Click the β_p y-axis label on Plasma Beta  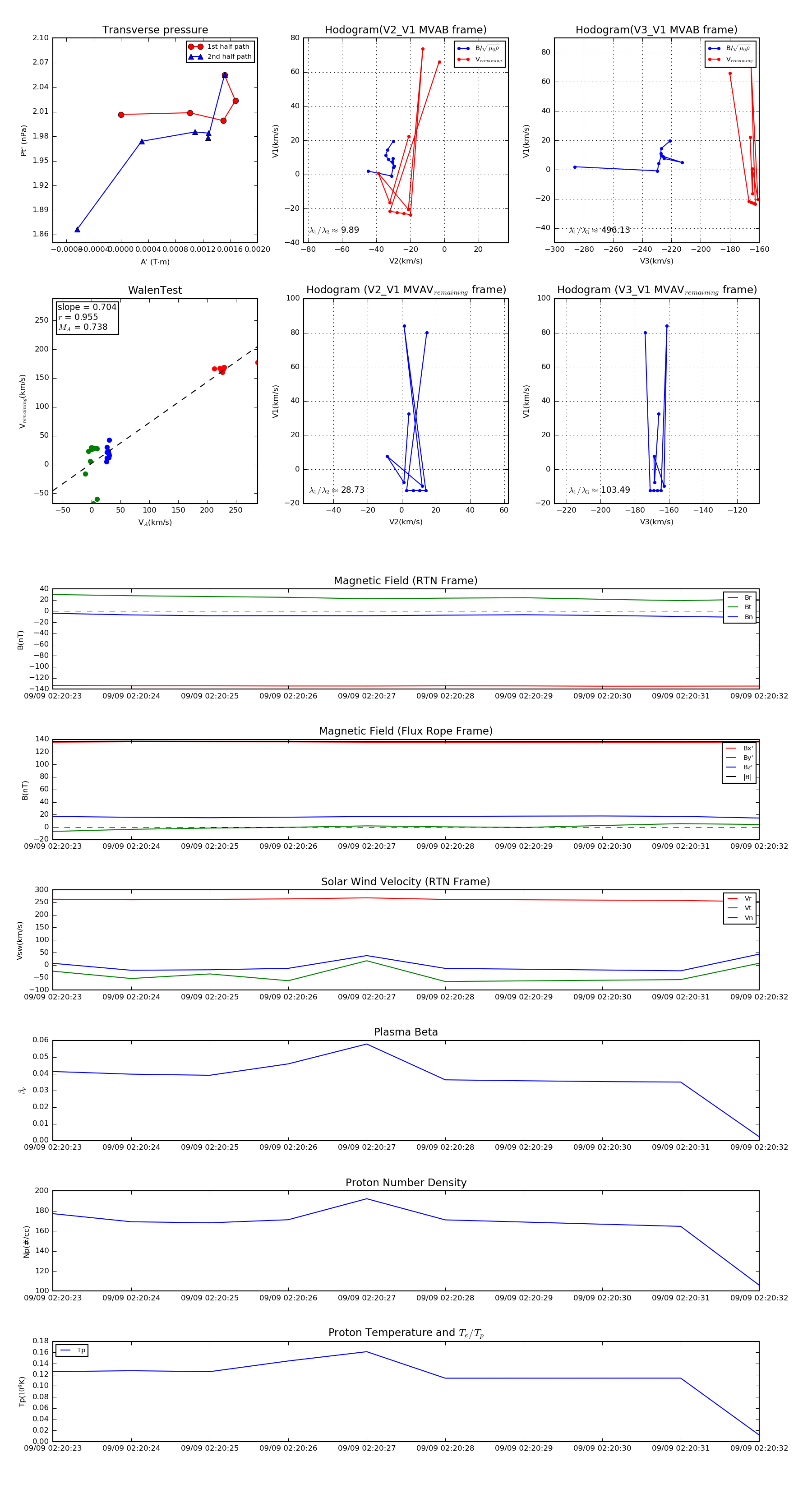pos(22,1090)
